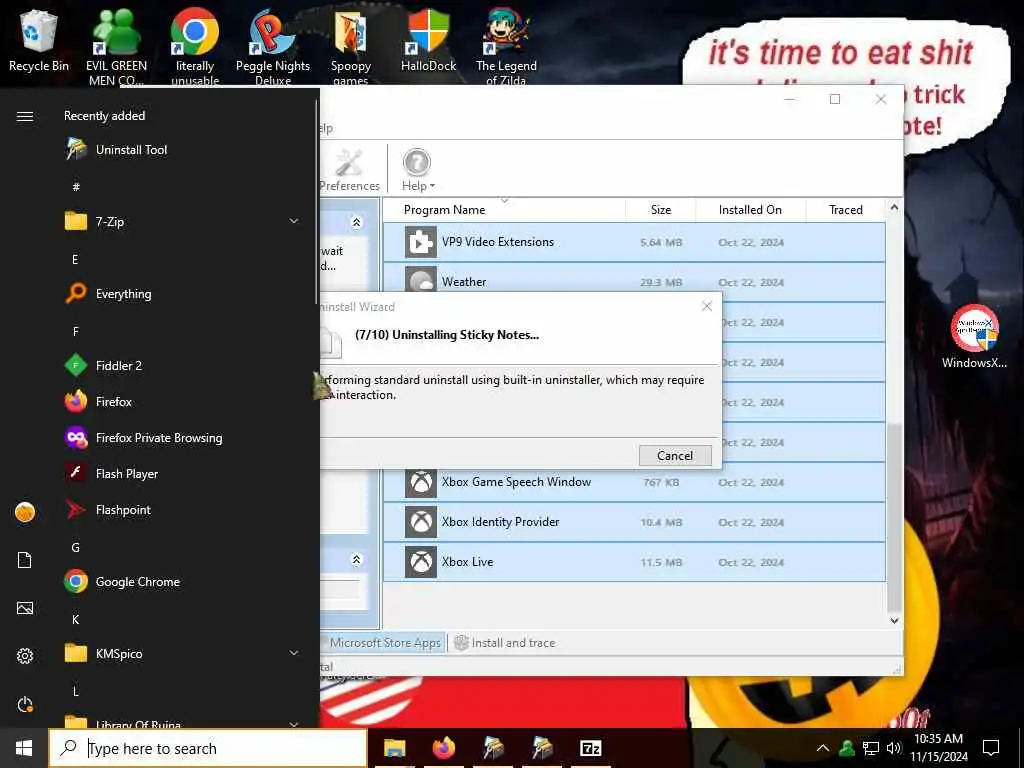This screenshot has width=1024, height=768.
Task: Expand the 7-Zip folder
Action: pyautogui.click(x=294, y=221)
